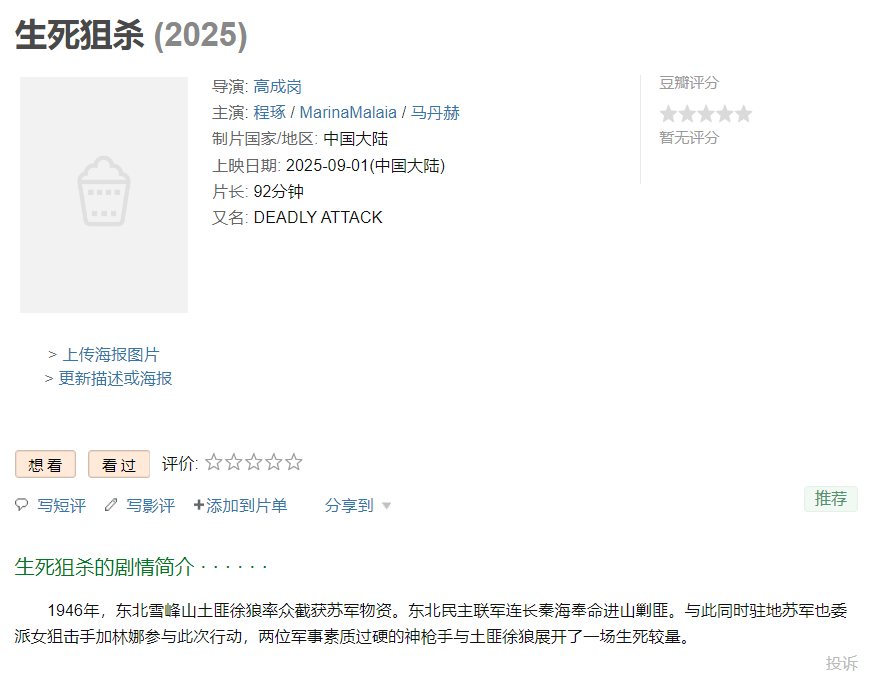This screenshot has width=879, height=680.
Task: Give a four-star rating
Action: click(x=274, y=463)
